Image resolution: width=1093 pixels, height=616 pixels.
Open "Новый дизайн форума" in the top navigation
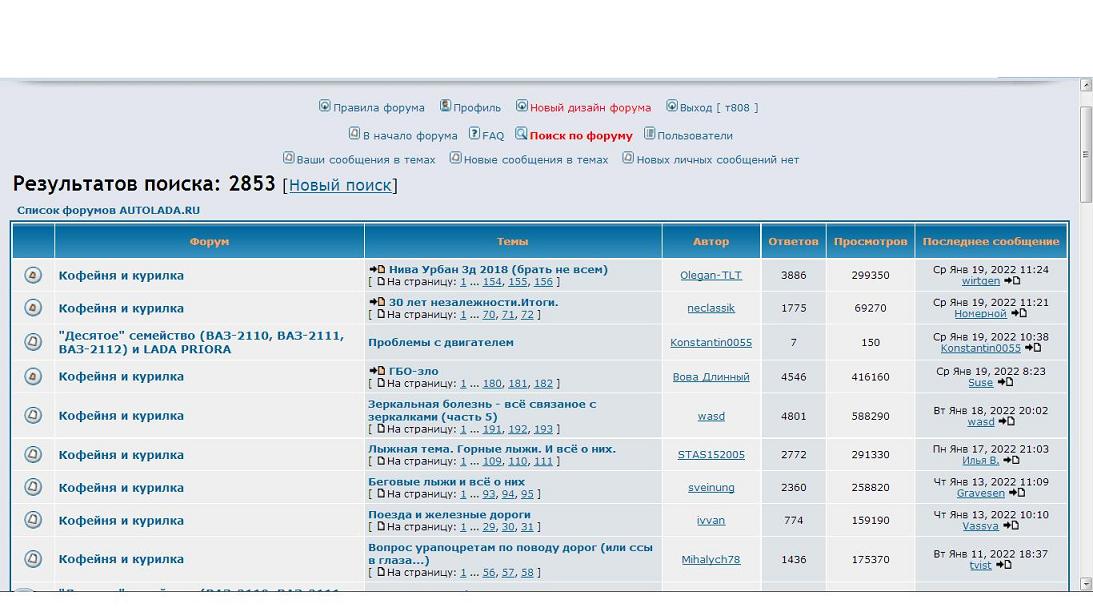[x=590, y=108]
